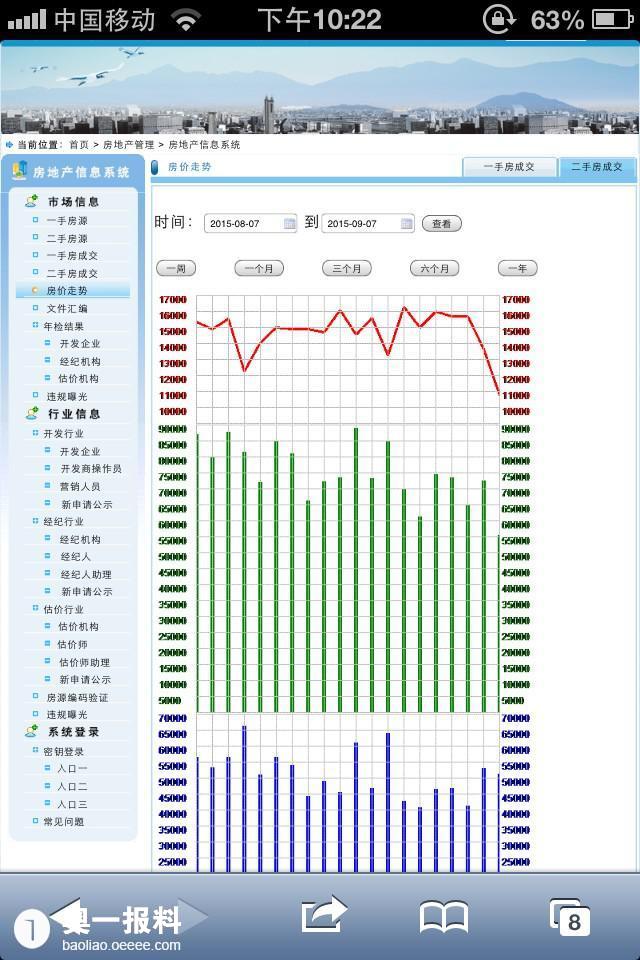Open 开发企业 under 年检结果
Image resolution: width=640 pixels, height=960 pixels.
click(x=80, y=343)
